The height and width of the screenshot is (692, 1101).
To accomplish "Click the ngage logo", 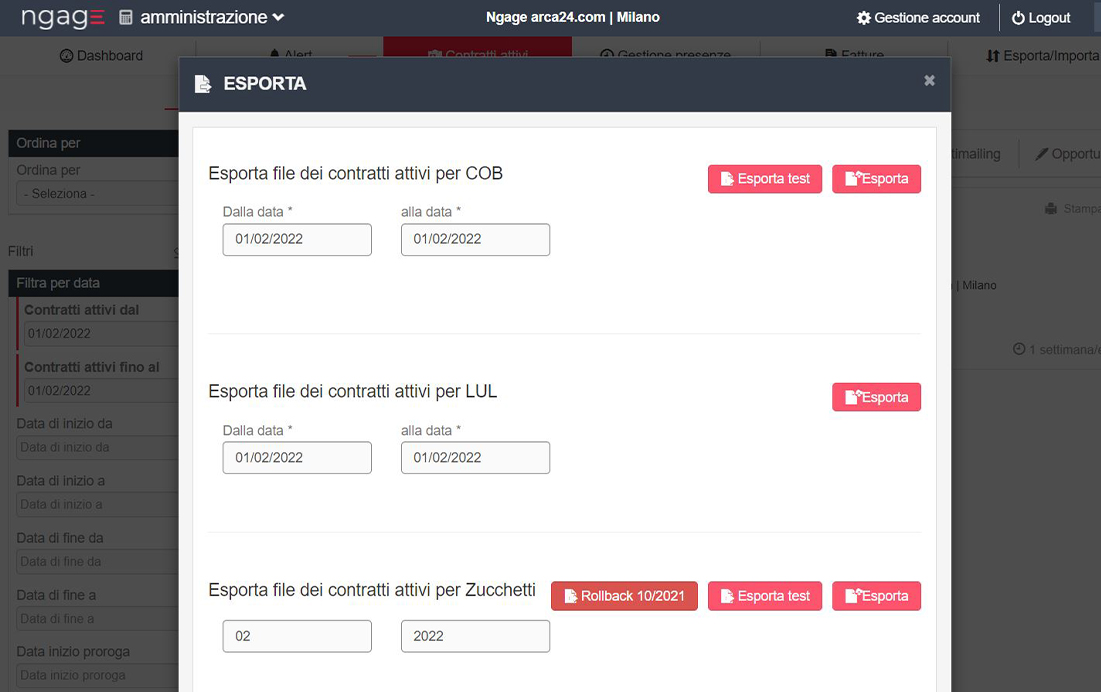I will coord(62,18).
